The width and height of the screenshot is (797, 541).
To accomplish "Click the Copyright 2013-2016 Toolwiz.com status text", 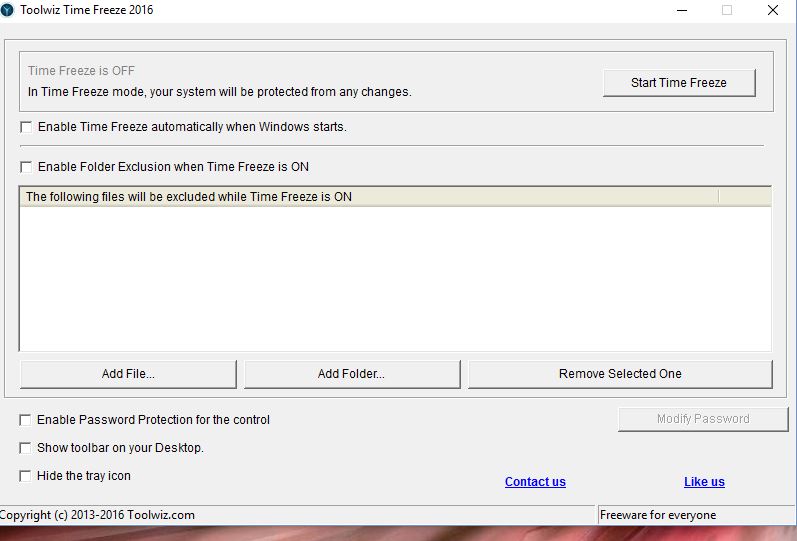I will click(x=97, y=515).
